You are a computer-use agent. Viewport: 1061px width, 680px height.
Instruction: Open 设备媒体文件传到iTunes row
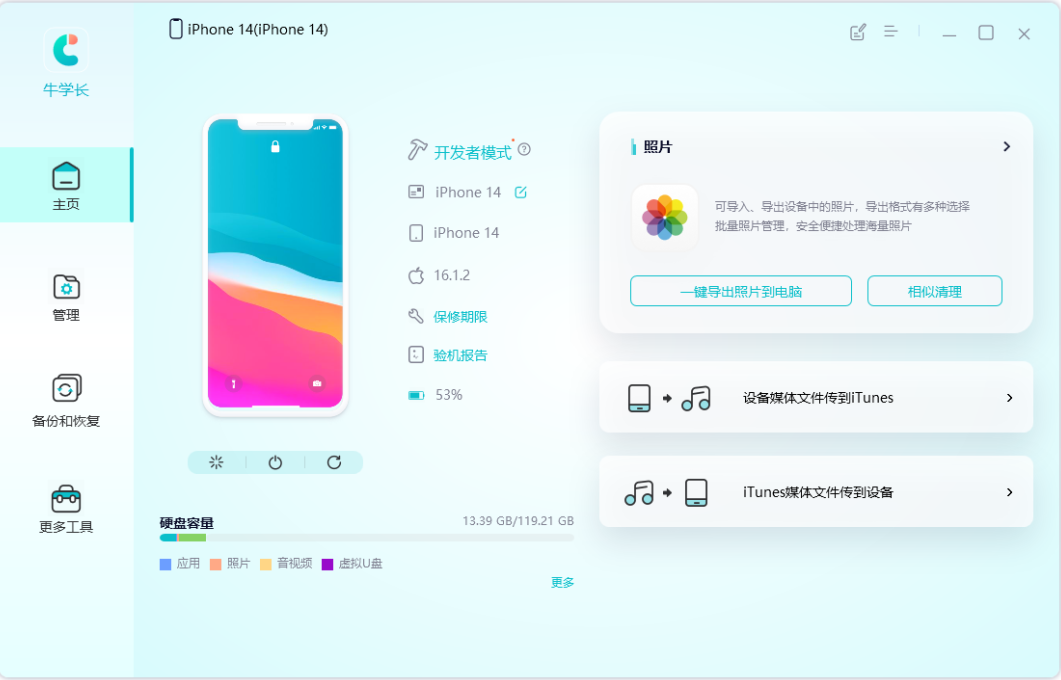pos(816,397)
